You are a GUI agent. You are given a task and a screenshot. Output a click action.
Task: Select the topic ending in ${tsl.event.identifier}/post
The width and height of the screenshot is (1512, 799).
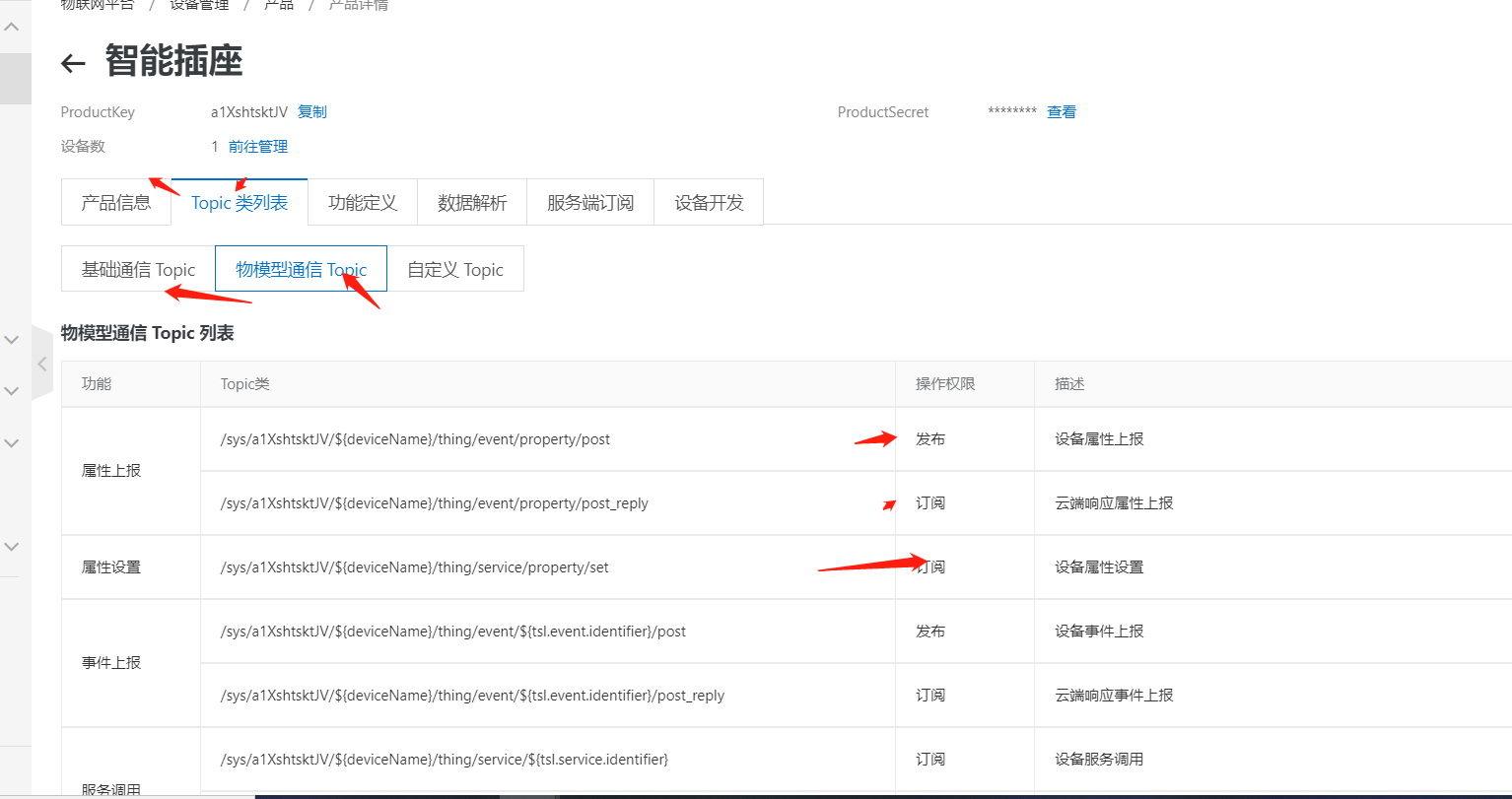point(453,632)
